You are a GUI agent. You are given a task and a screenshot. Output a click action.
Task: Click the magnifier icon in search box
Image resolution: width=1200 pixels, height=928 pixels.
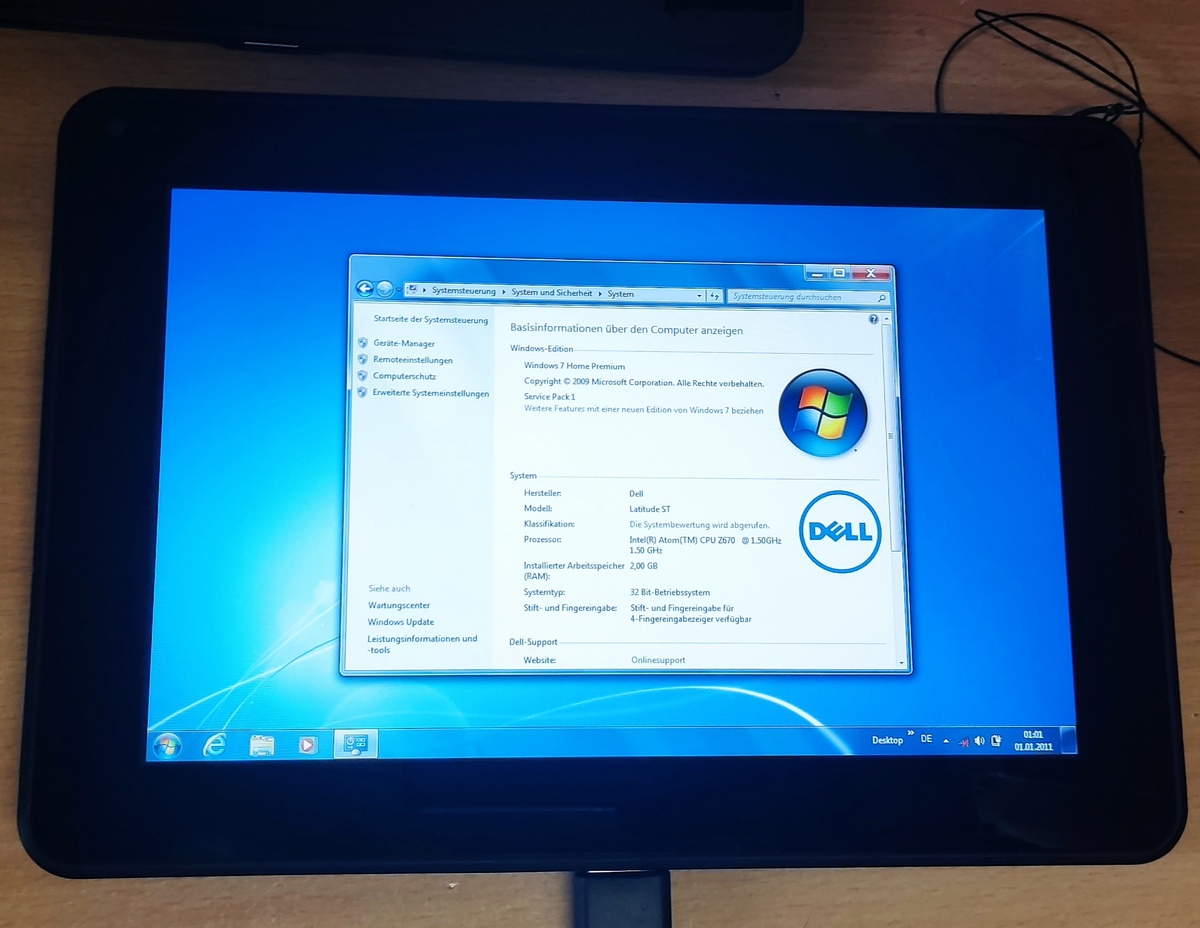881,298
